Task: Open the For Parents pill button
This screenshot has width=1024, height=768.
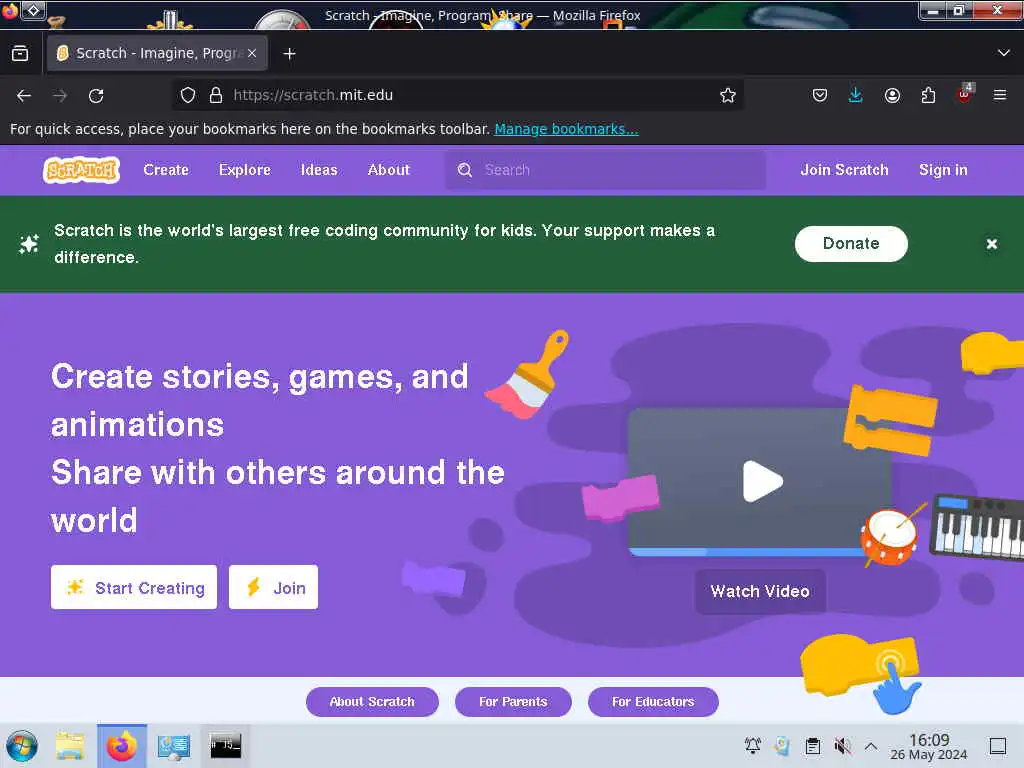Action: [513, 701]
